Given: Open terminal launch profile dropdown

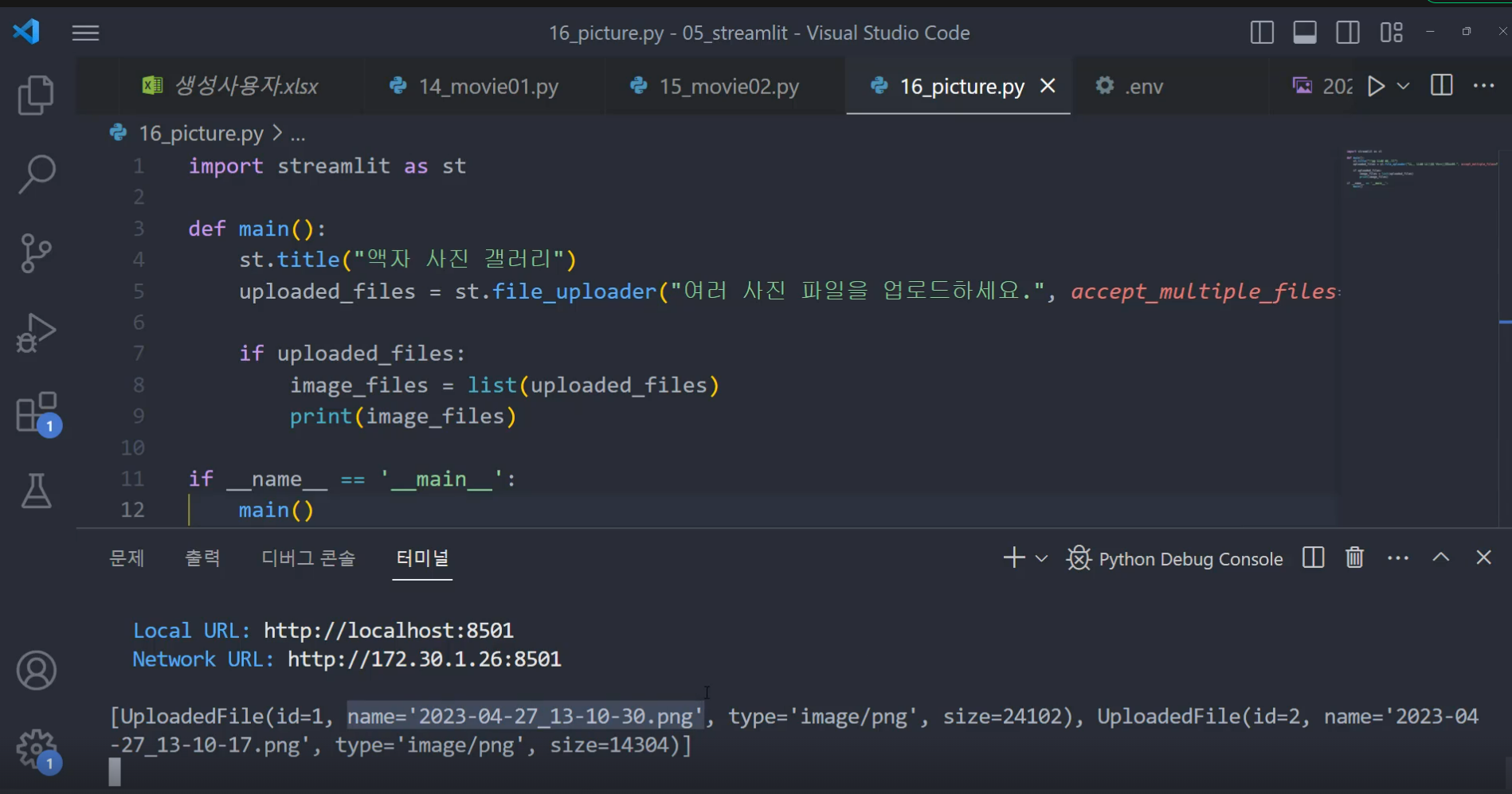Looking at the screenshot, I should [x=1041, y=558].
